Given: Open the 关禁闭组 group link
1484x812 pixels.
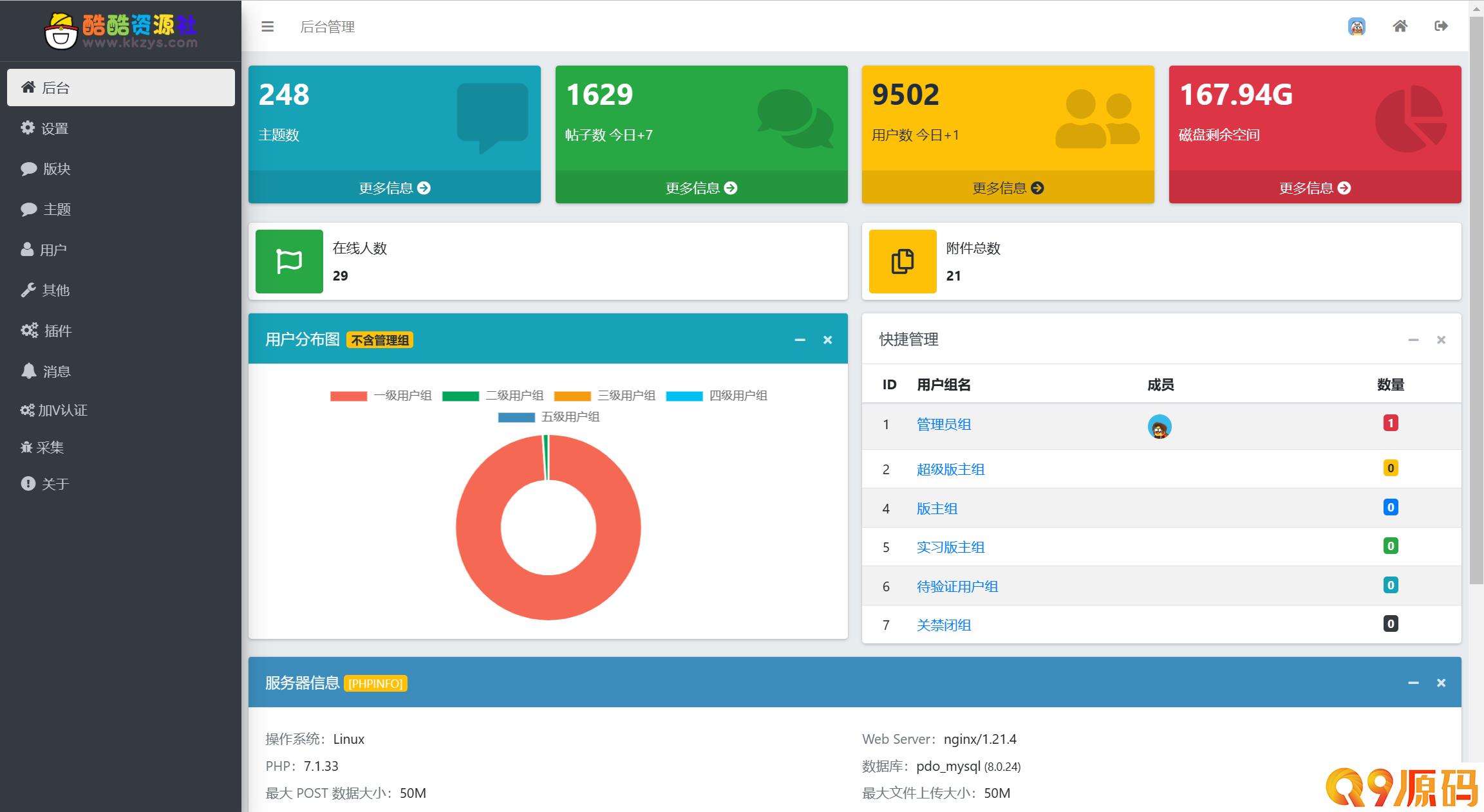Looking at the screenshot, I should tap(944, 625).
